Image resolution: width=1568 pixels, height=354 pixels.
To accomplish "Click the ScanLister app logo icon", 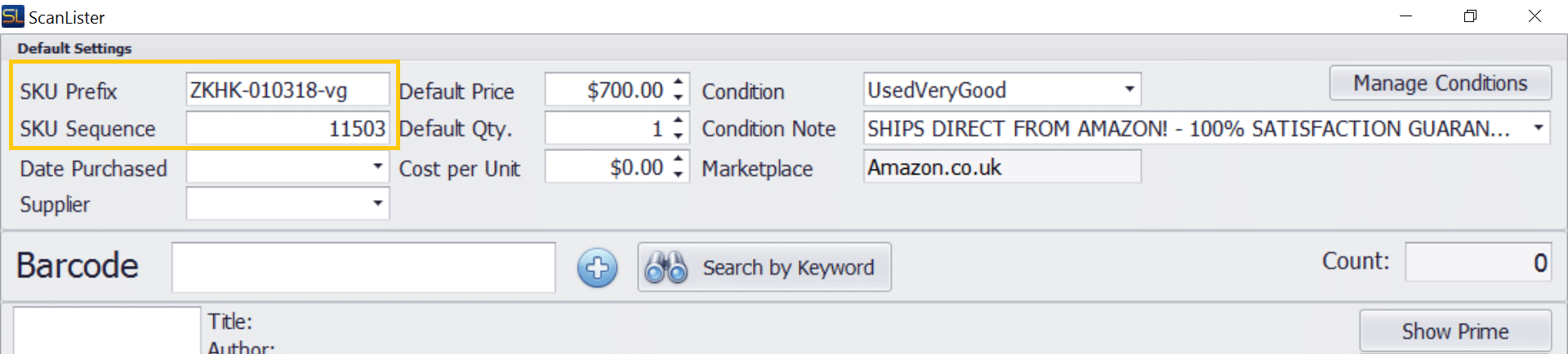I will 13,16.
